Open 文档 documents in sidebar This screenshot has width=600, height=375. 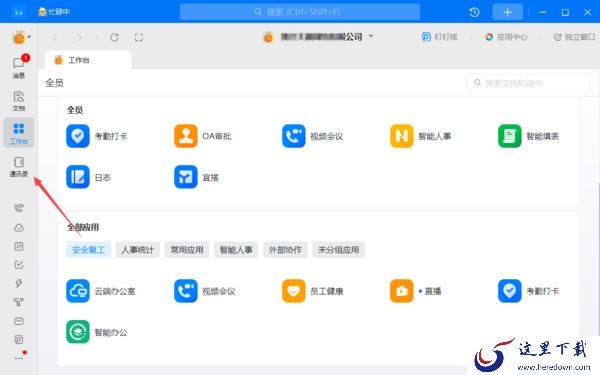pos(19,101)
